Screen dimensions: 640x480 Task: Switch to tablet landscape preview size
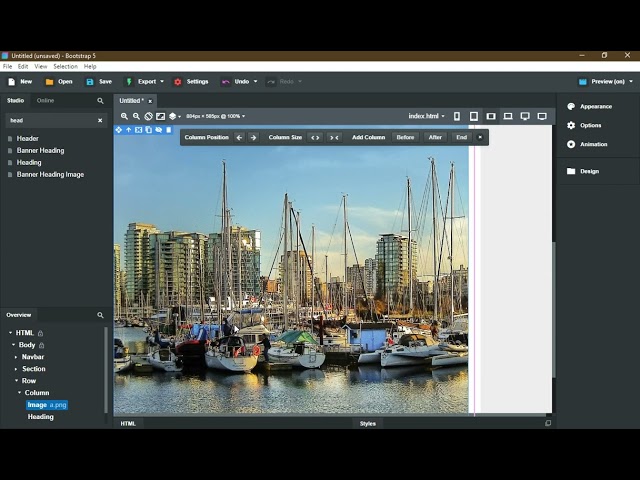[x=491, y=116]
